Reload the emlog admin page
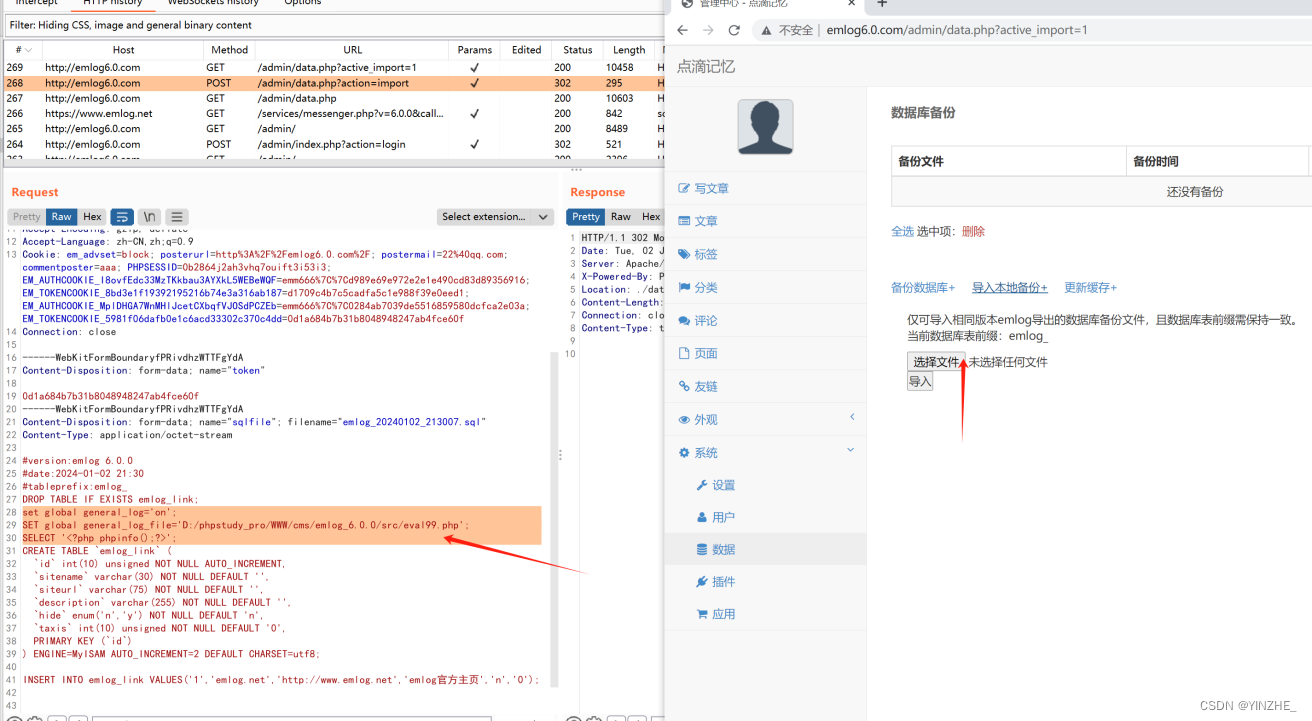 click(734, 30)
